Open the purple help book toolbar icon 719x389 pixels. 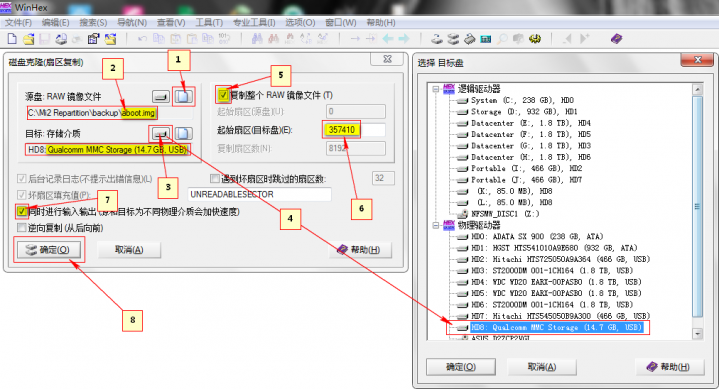pyautogui.click(x=616, y=39)
